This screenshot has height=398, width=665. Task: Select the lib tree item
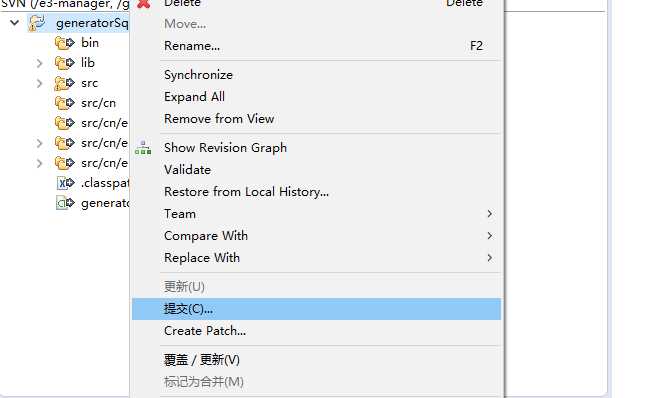[88, 63]
